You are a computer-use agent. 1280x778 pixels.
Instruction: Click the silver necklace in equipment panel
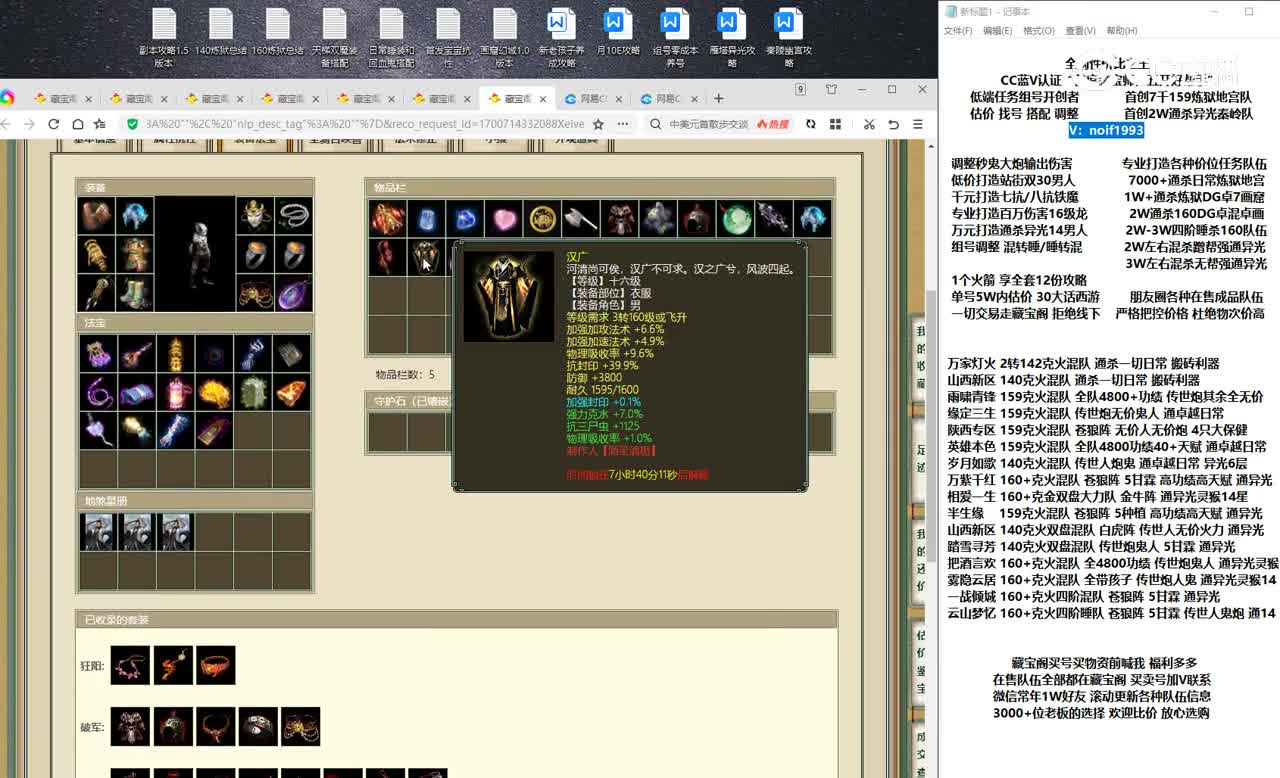[x=293, y=215]
